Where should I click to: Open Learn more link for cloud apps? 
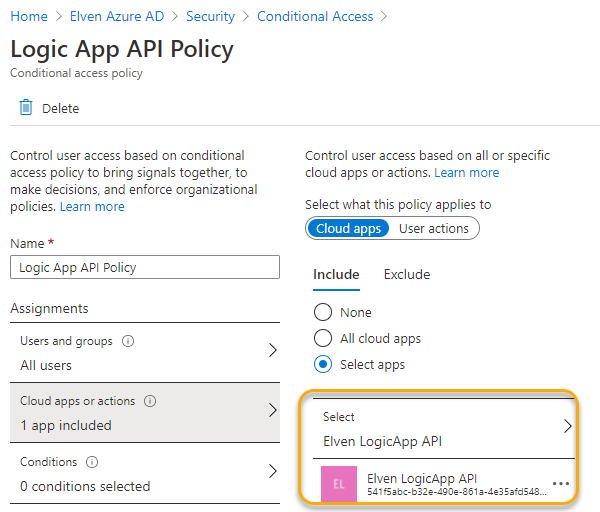(x=466, y=173)
